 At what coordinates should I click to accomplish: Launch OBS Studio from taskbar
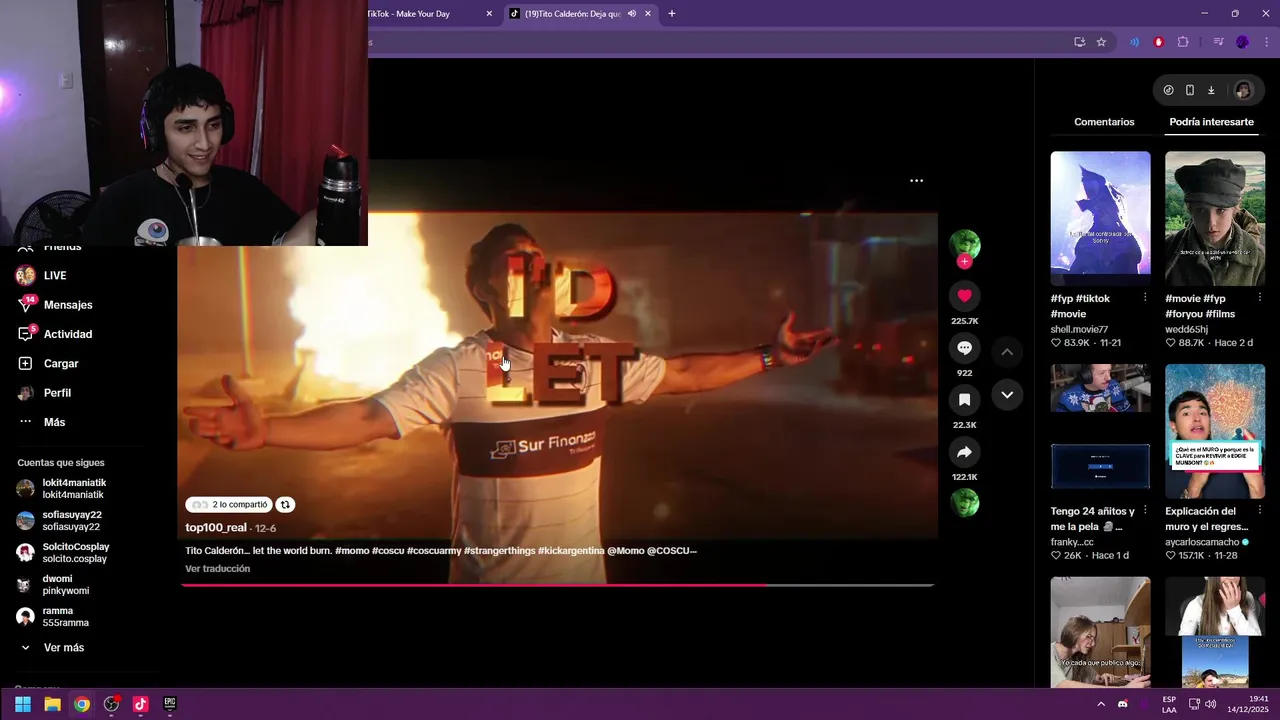point(111,704)
